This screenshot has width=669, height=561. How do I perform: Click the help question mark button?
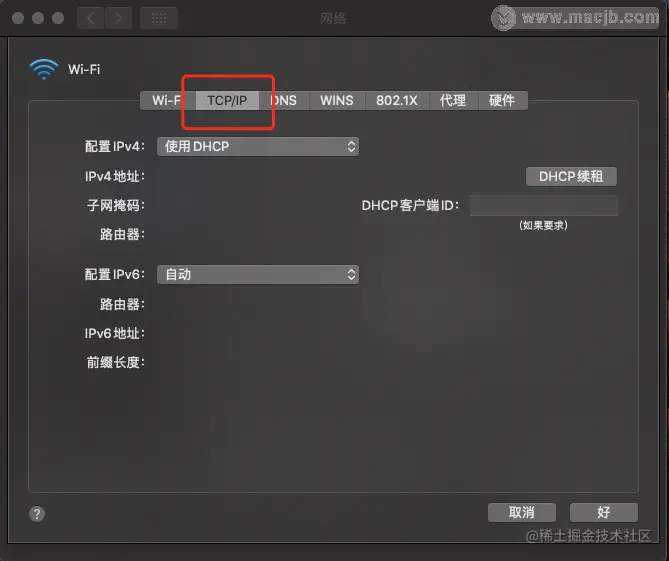click(x=37, y=514)
